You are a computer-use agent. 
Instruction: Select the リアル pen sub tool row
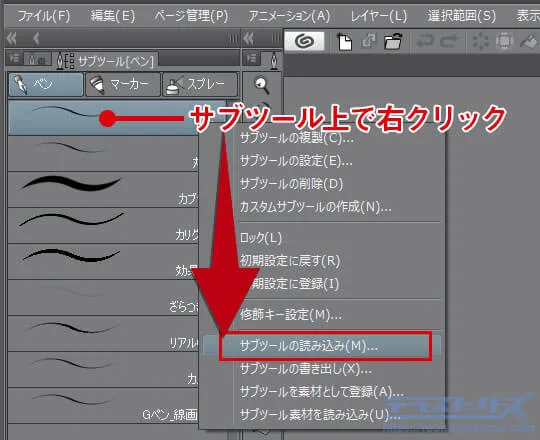[x=103, y=334]
